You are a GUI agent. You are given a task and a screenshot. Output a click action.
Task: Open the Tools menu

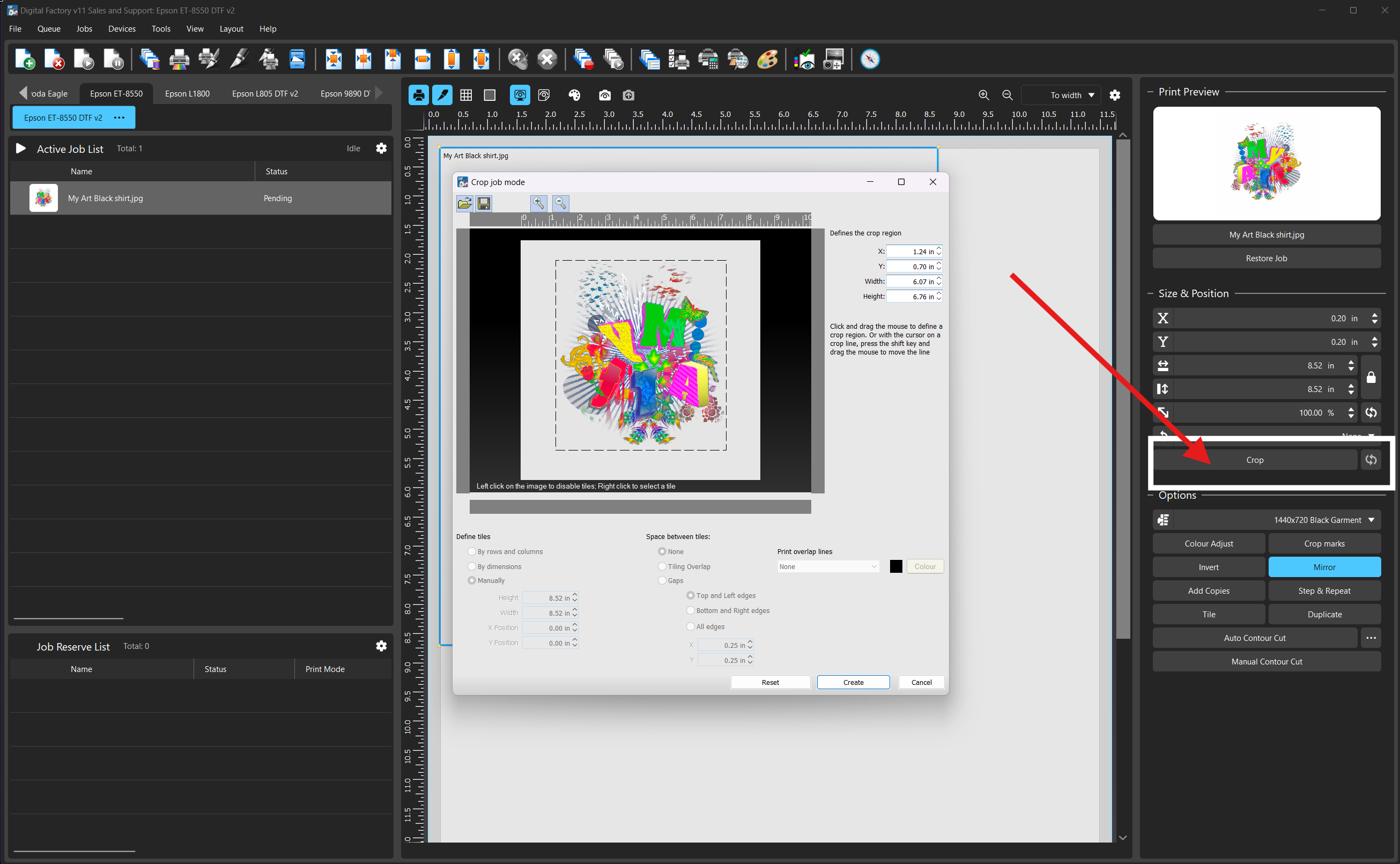[x=161, y=28]
